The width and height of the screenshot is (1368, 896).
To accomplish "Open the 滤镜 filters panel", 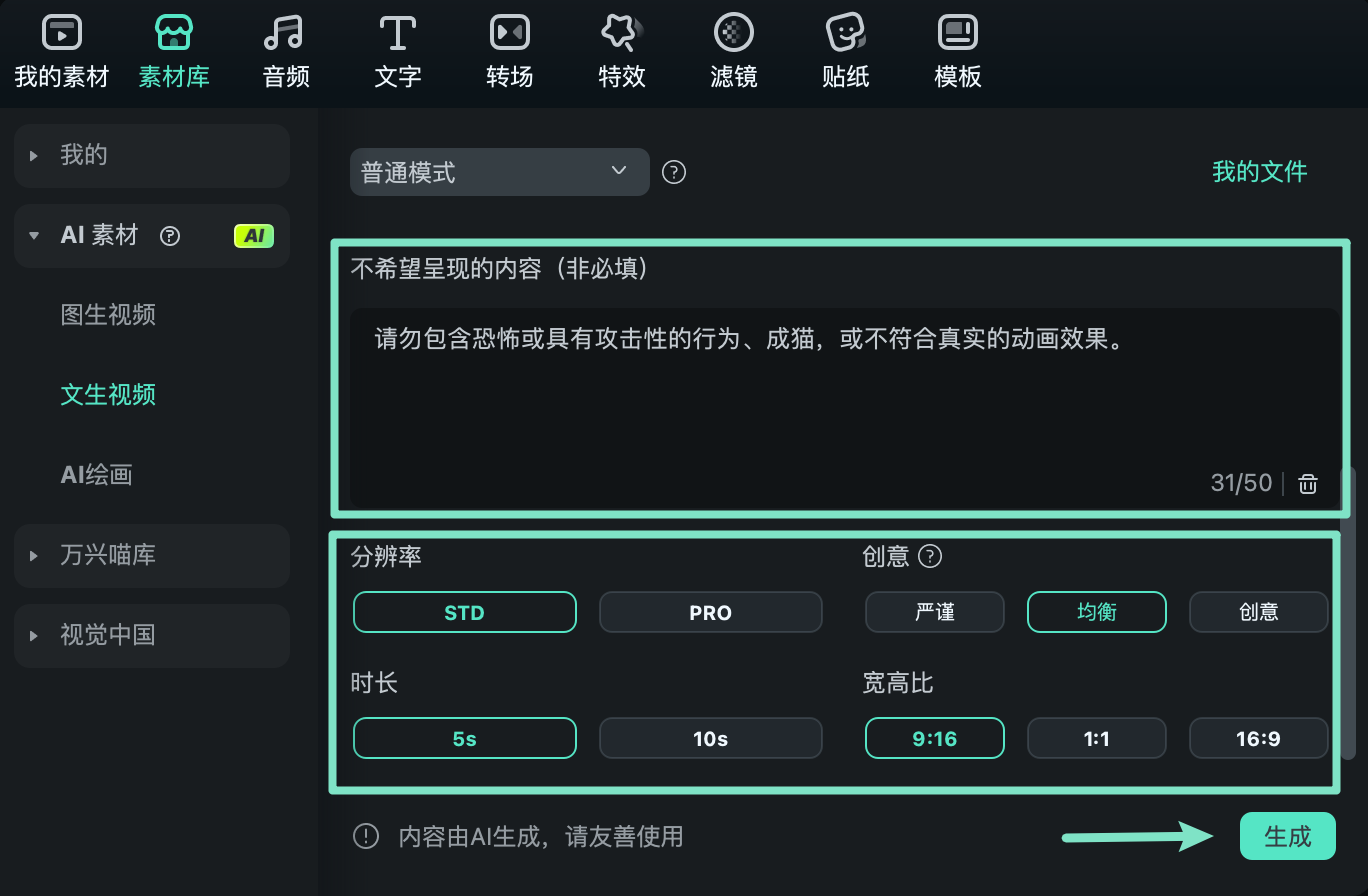I will coord(733,50).
